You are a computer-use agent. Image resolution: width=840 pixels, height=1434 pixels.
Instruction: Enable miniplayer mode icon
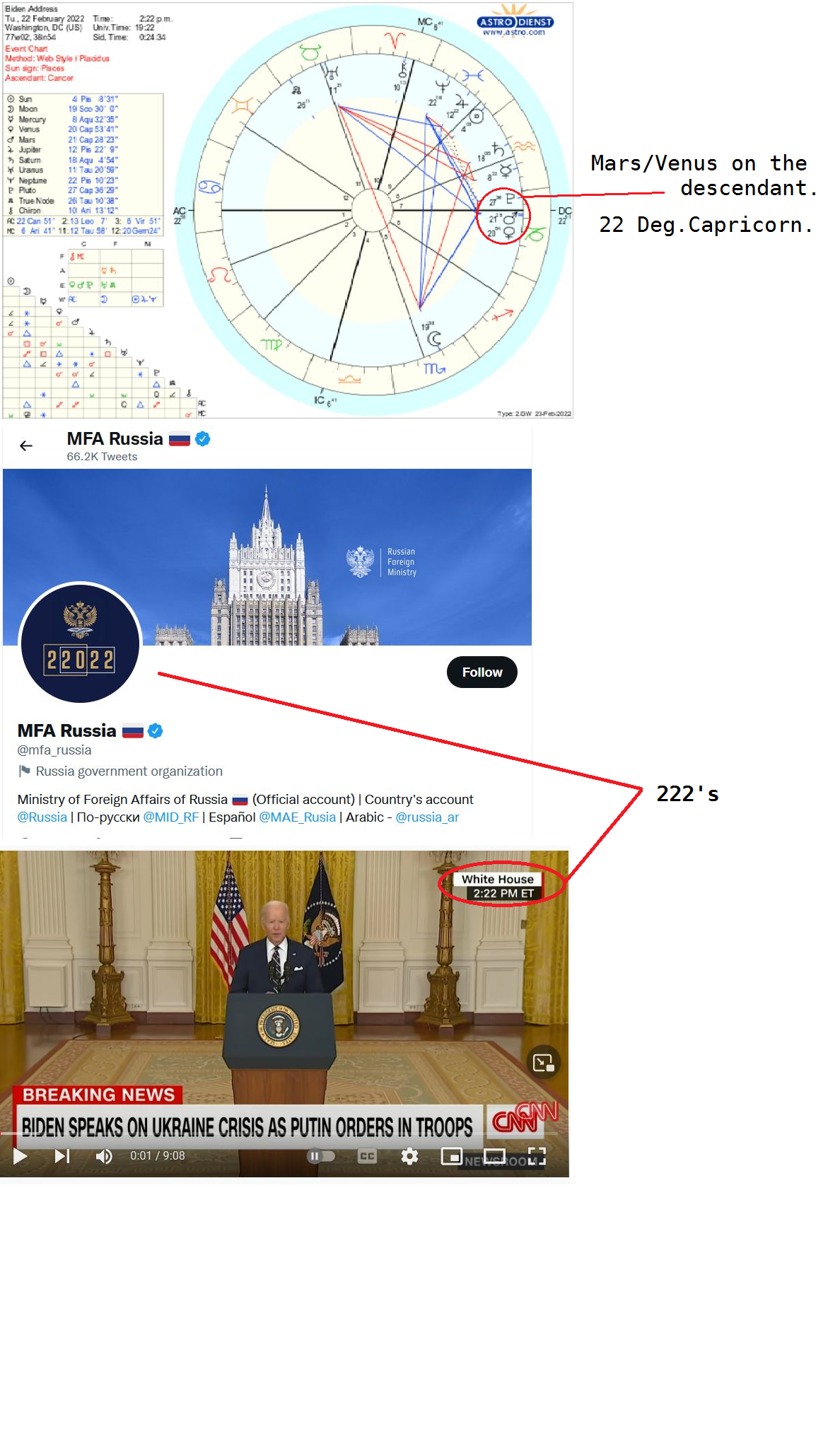[x=451, y=1156]
